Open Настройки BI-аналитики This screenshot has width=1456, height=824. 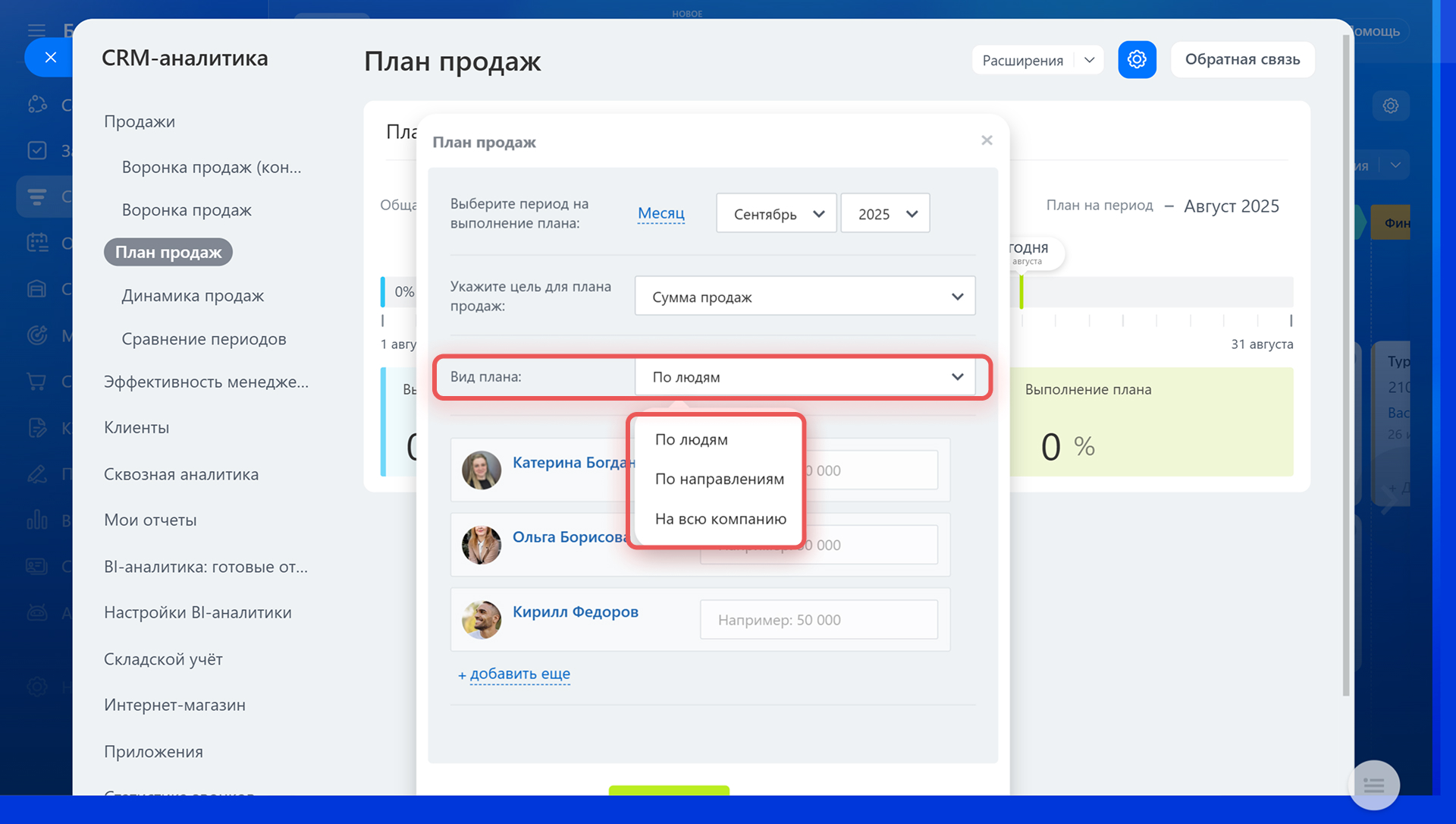(x=198, y=612)
